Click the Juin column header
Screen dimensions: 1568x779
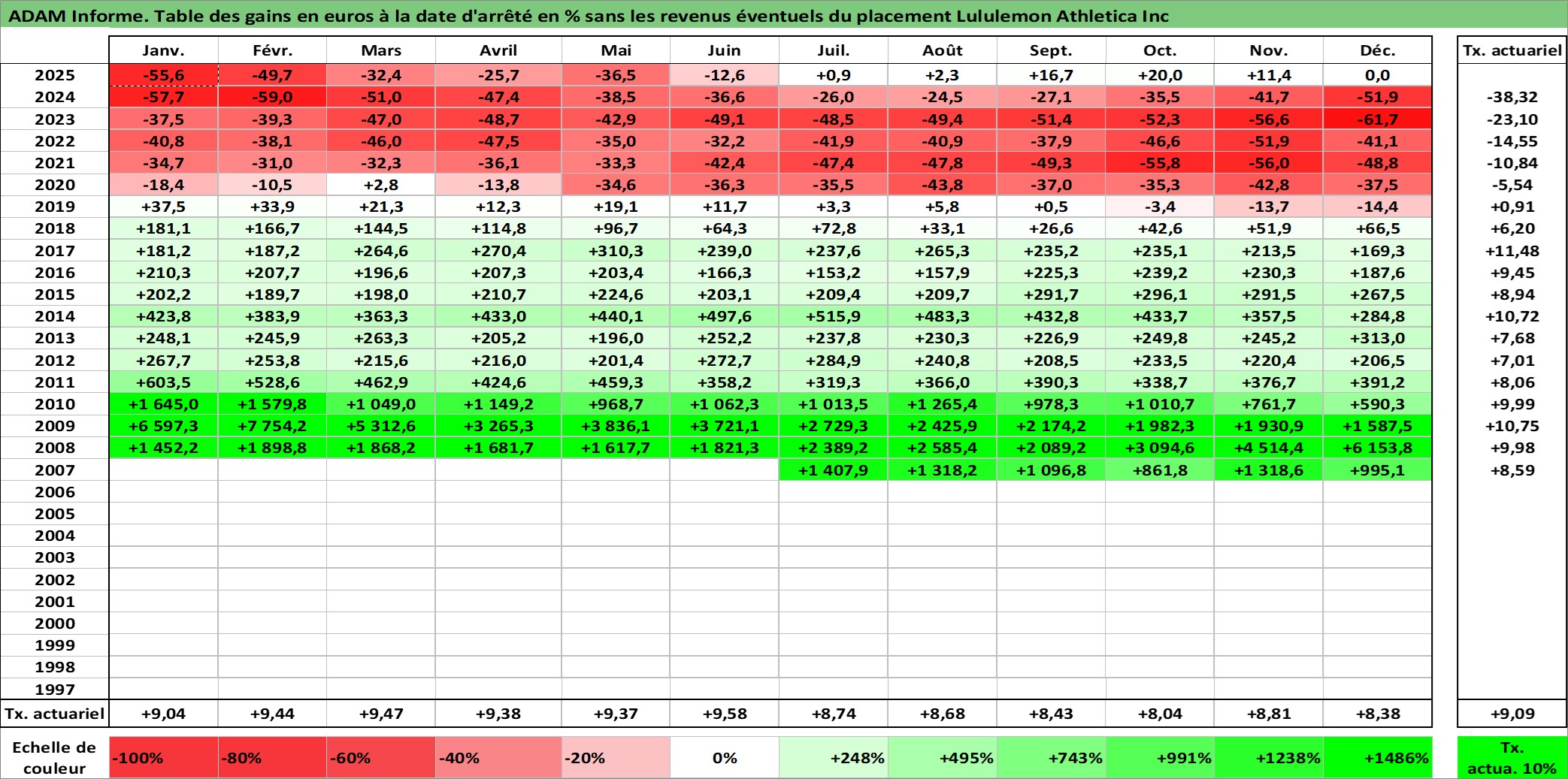click(725, 50)
